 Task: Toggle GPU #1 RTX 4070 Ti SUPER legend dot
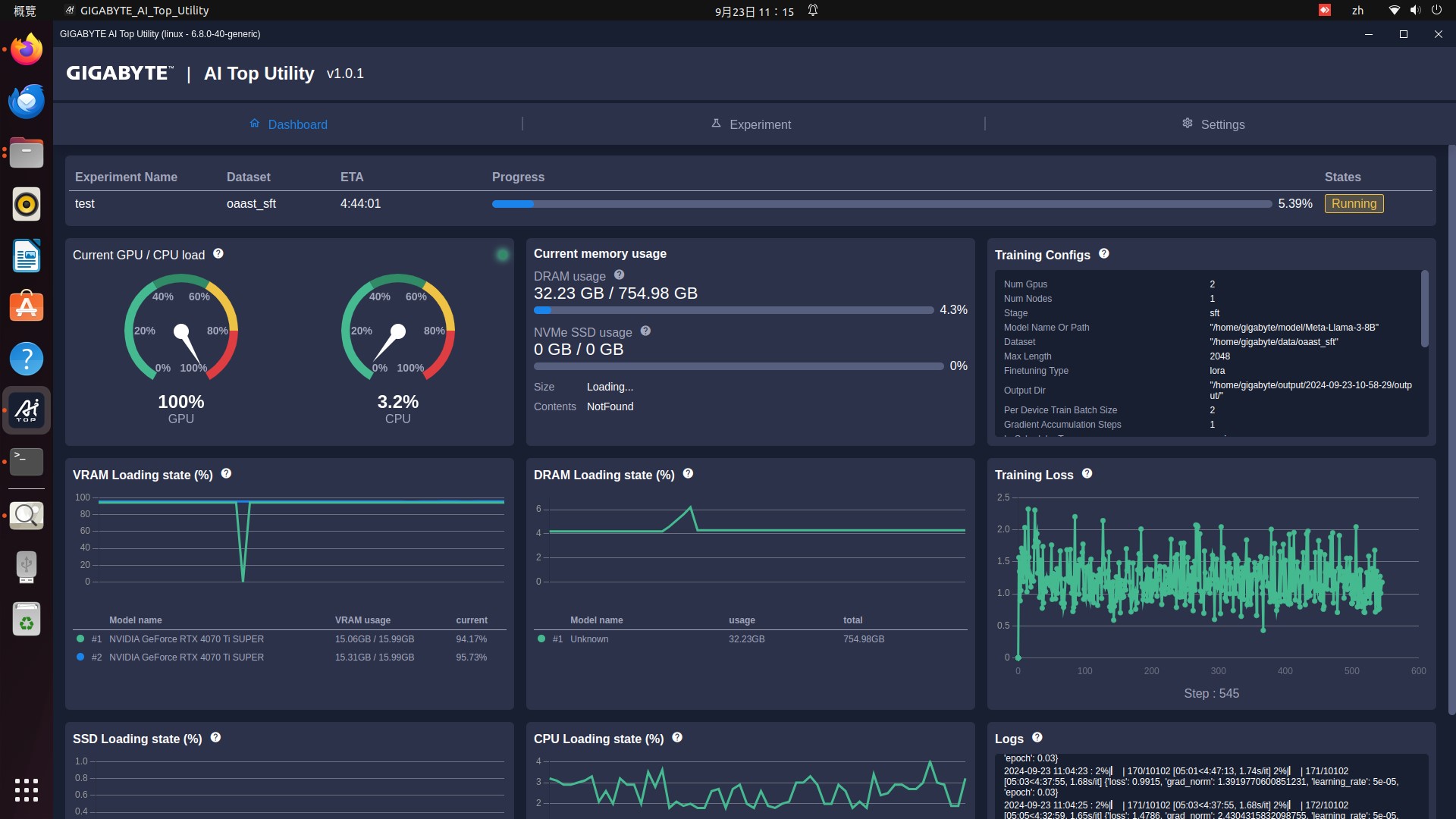tap(80, 639)
